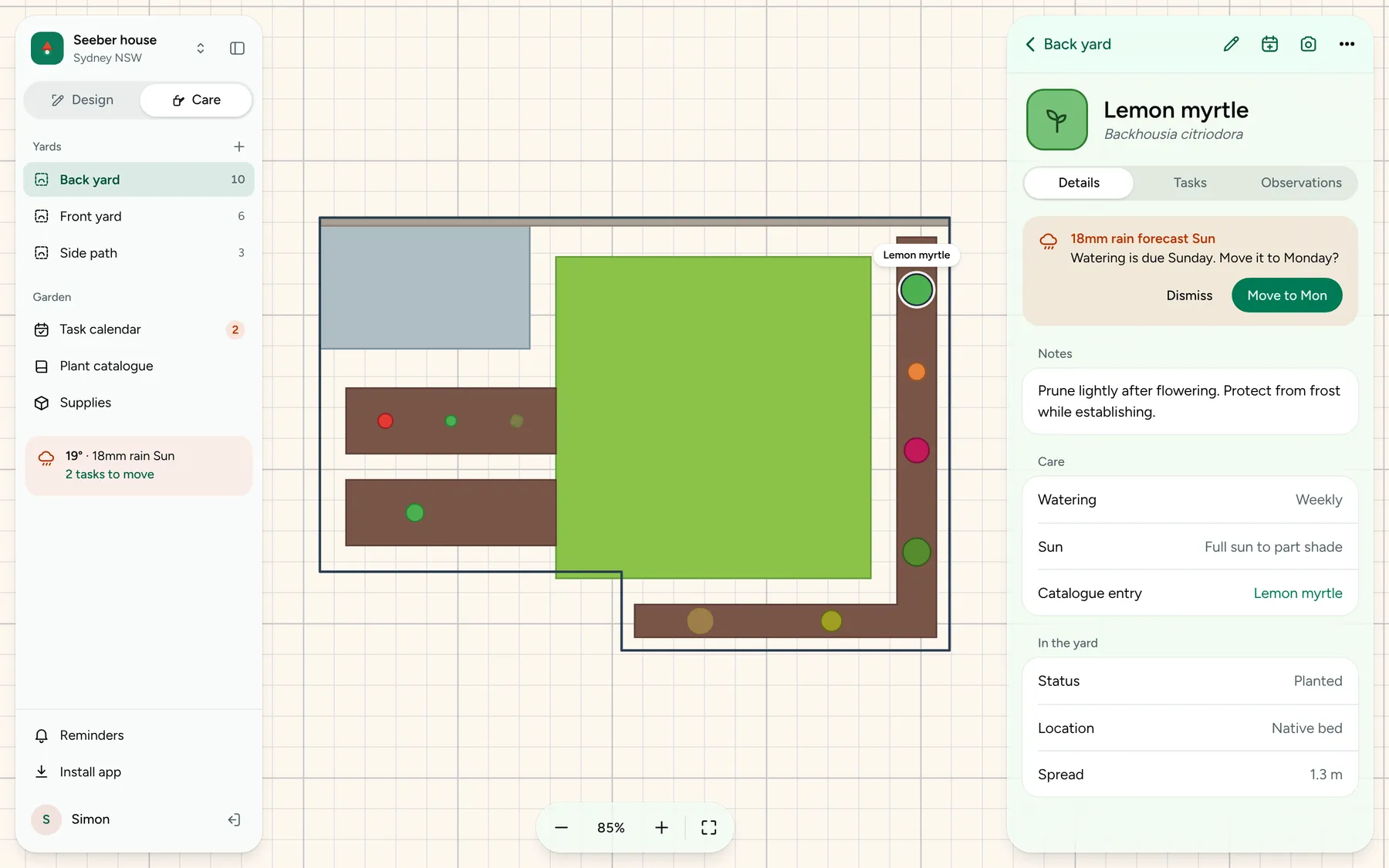Open the Seeber house workspace switcher

[201, 49]
